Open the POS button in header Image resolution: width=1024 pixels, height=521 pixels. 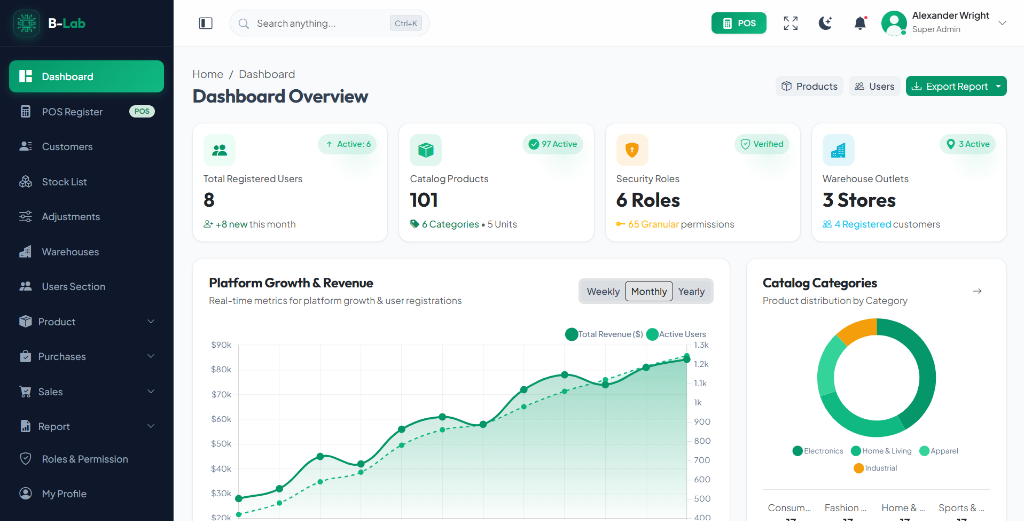pos(739,24)
